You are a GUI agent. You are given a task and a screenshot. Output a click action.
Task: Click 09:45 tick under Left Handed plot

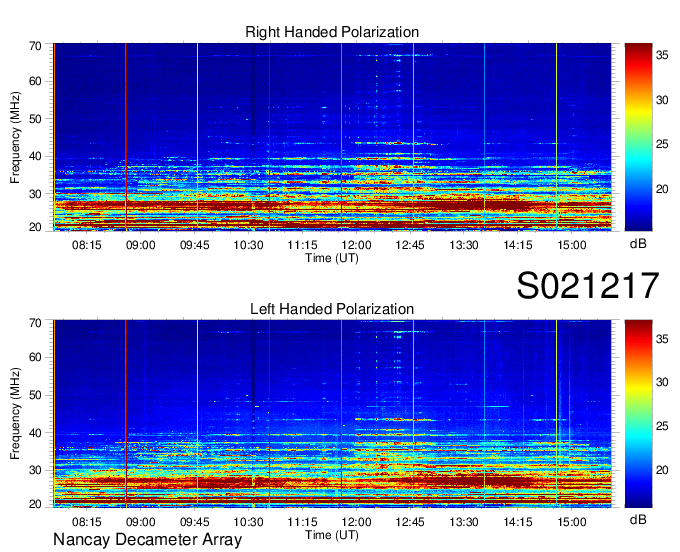194,522
